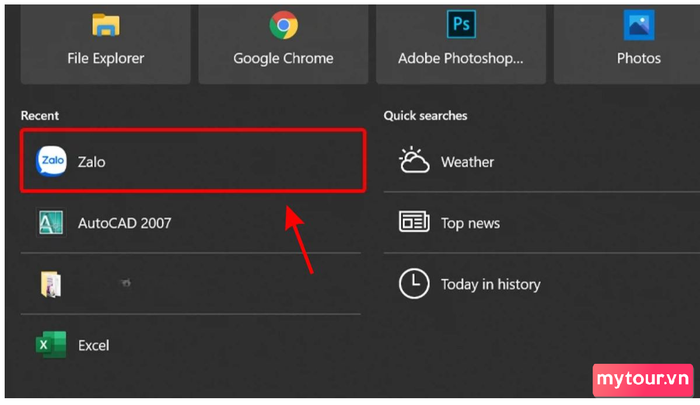700x405 pixels.
Task: Click the AutoCAD 2007 icon
Action: [x=51, y=222]
